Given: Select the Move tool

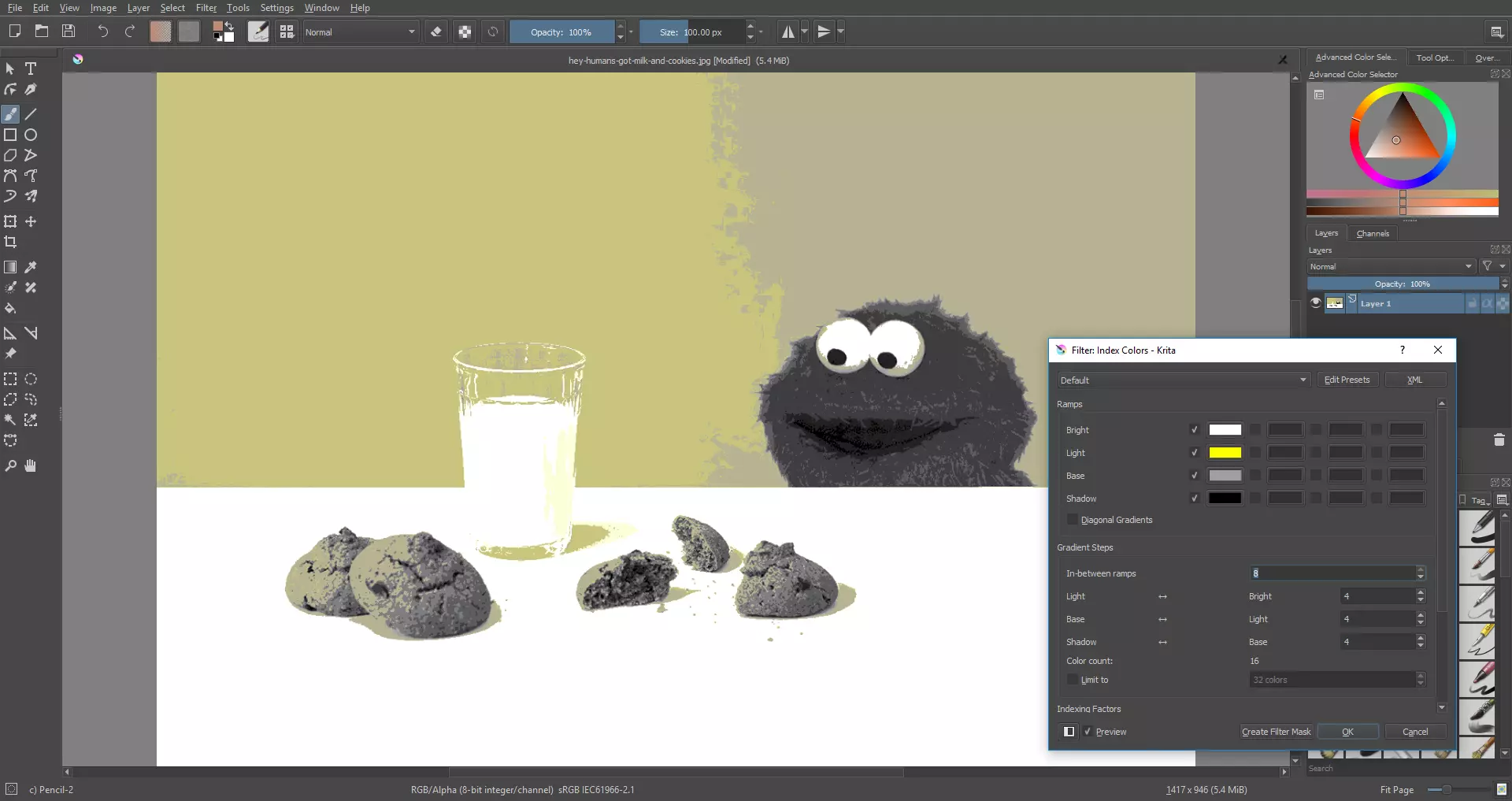Looking at the screenshot, I should point(31,221).
